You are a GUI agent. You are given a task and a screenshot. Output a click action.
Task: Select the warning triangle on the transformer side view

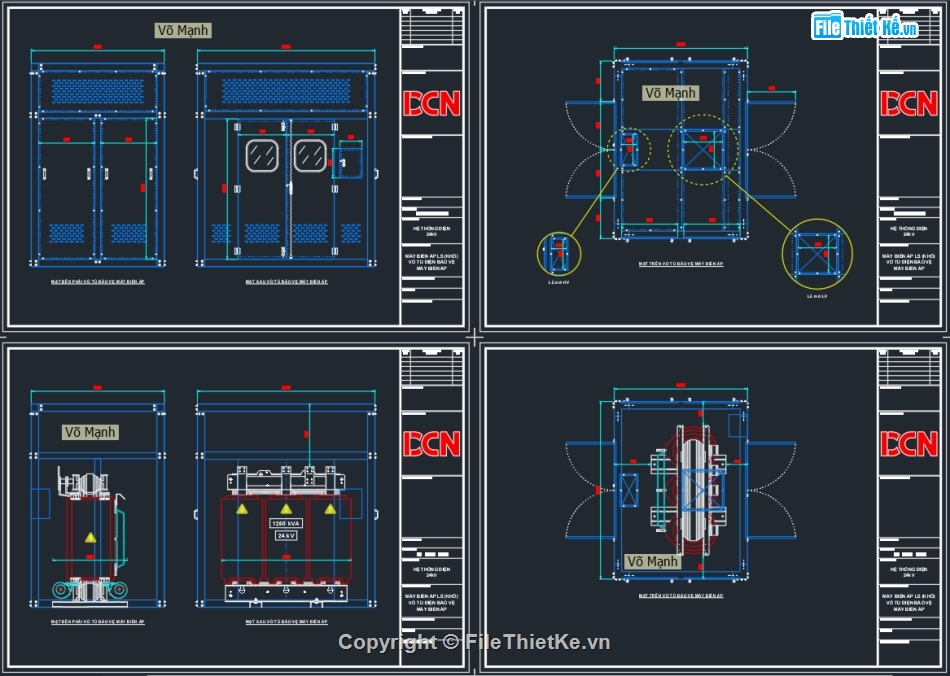[x=90, y=537]
